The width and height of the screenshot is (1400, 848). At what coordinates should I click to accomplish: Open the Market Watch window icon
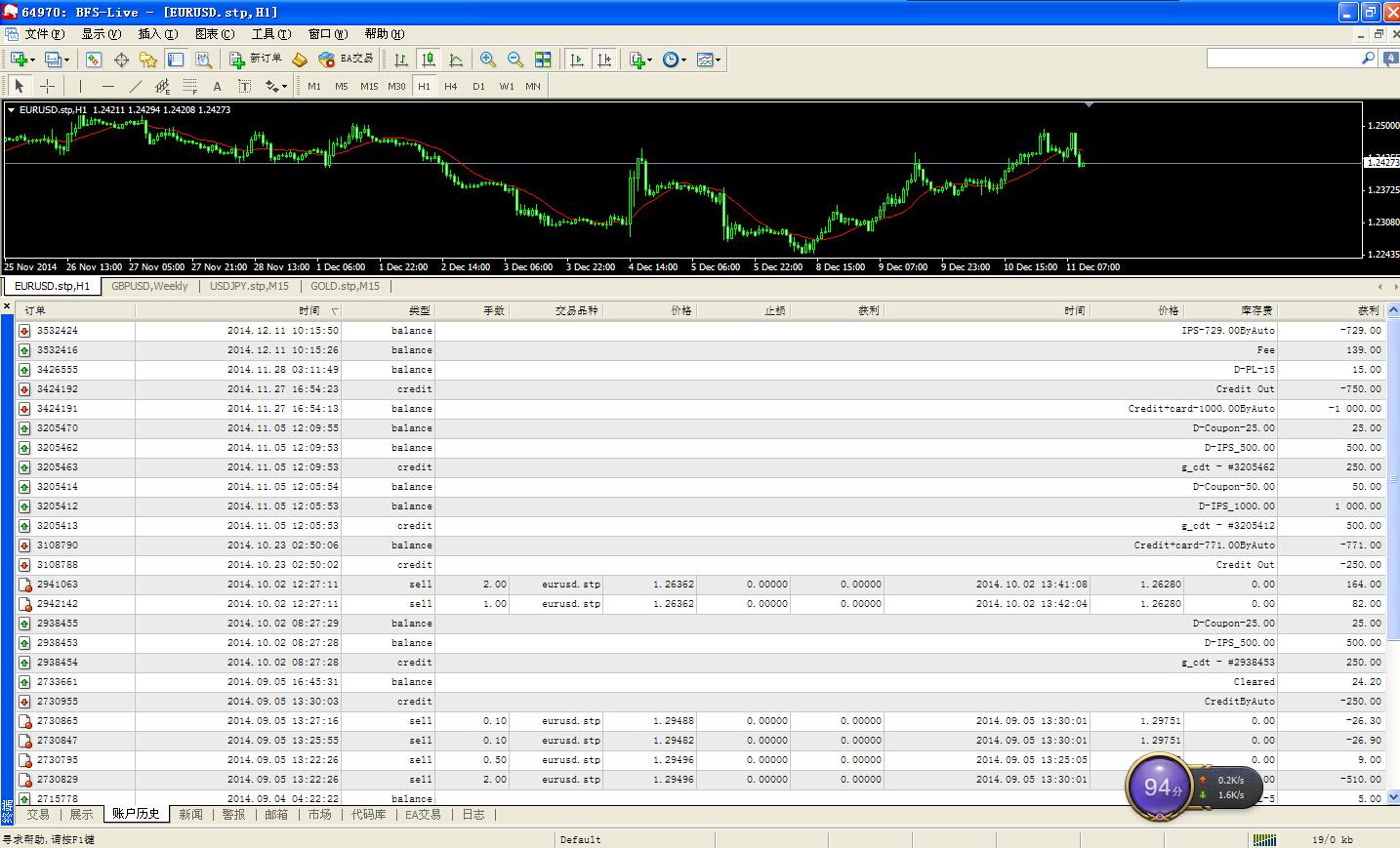(x=94, y=60)
